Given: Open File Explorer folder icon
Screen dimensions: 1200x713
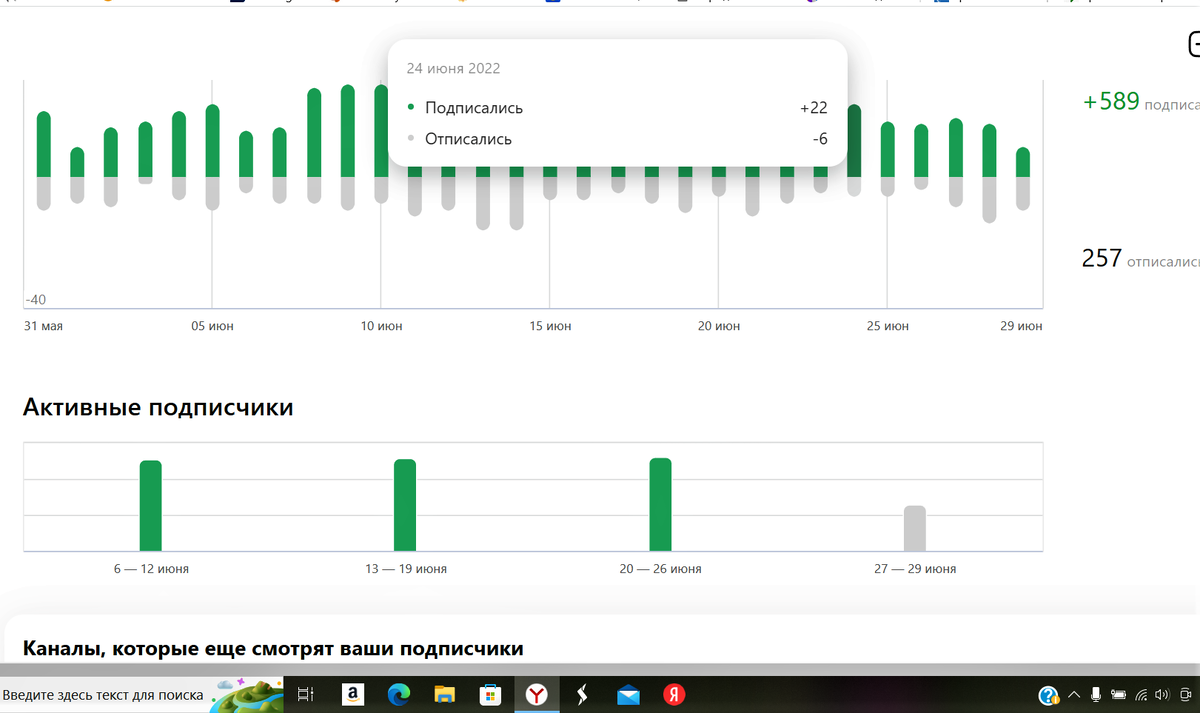Looking at the screenshot, I should (445, 694).
